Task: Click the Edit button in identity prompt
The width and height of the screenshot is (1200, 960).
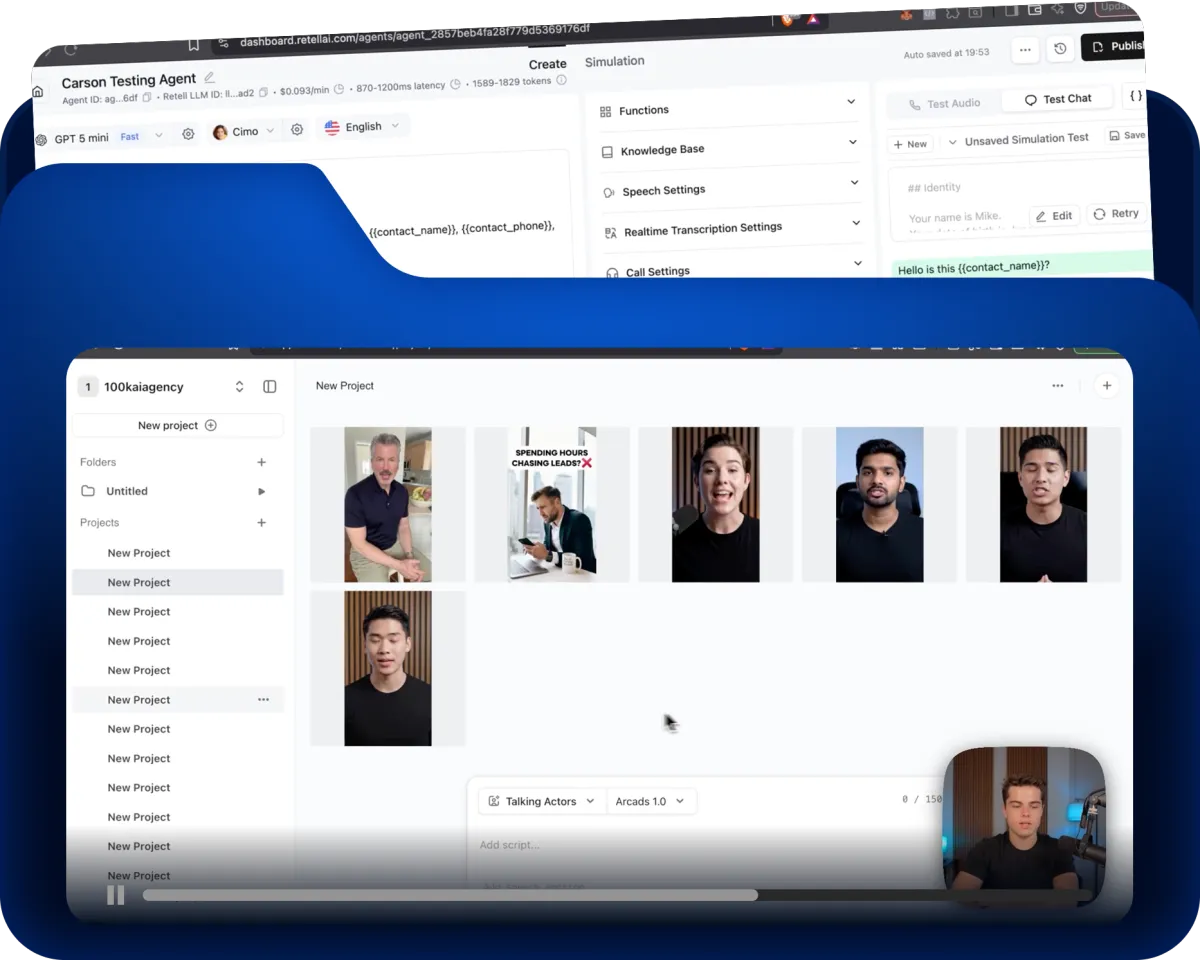Action: (x=1054, y=215)
